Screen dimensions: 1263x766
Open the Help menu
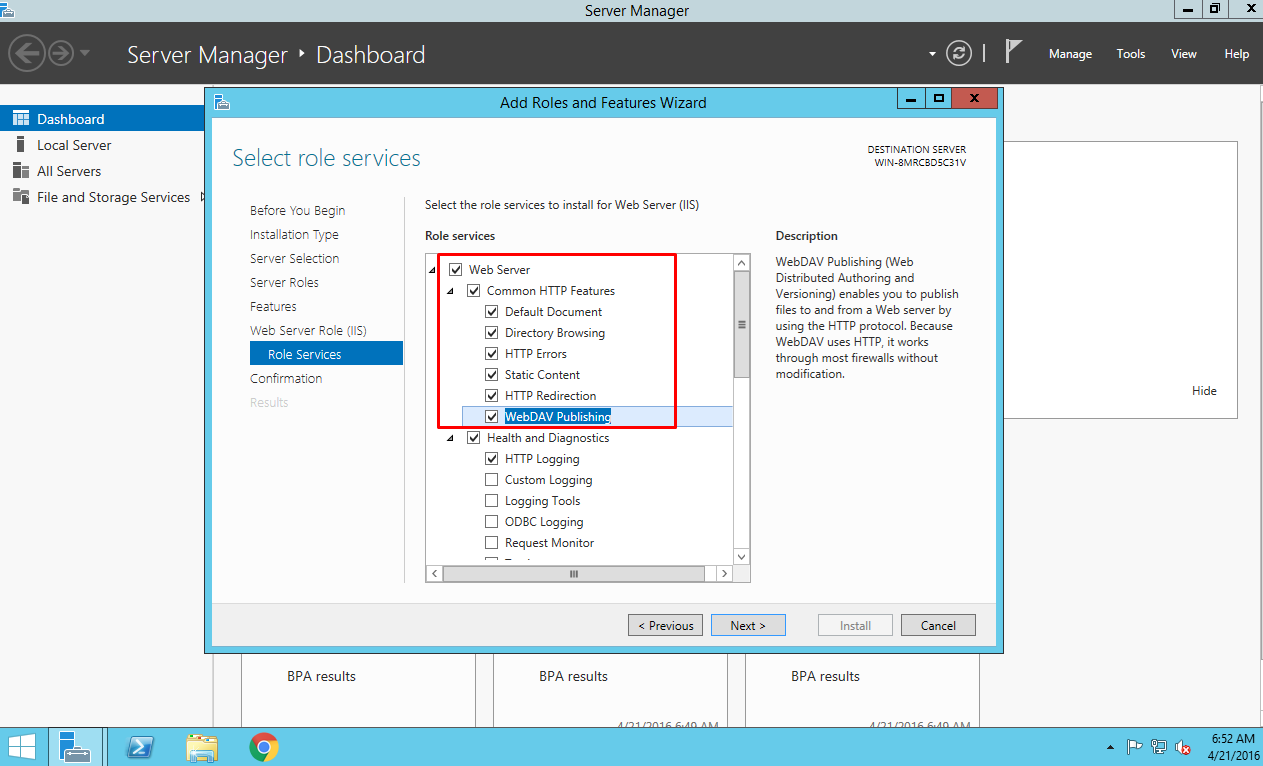point(1237,54)
